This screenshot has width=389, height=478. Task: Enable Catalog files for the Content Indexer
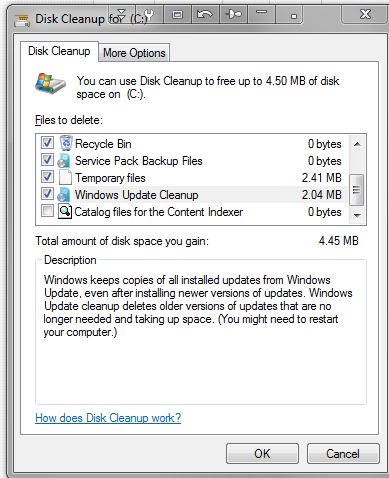pos(47,211)
